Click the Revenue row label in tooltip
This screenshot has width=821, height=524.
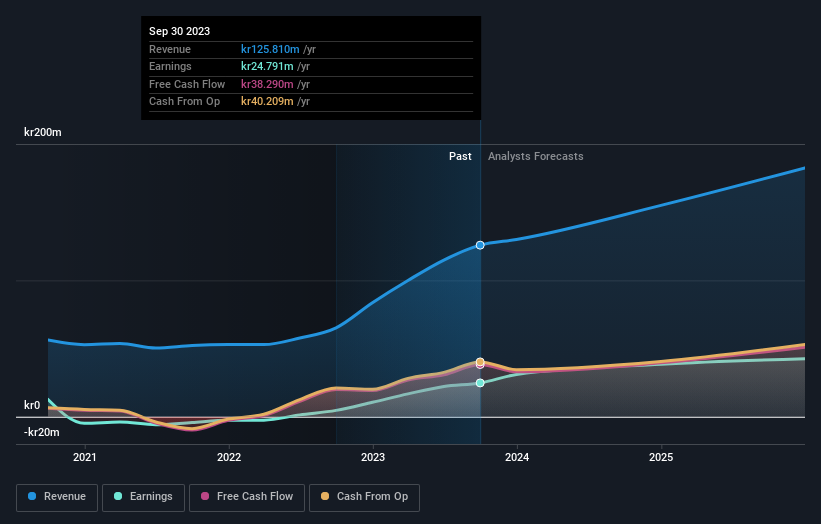point(170,49)
